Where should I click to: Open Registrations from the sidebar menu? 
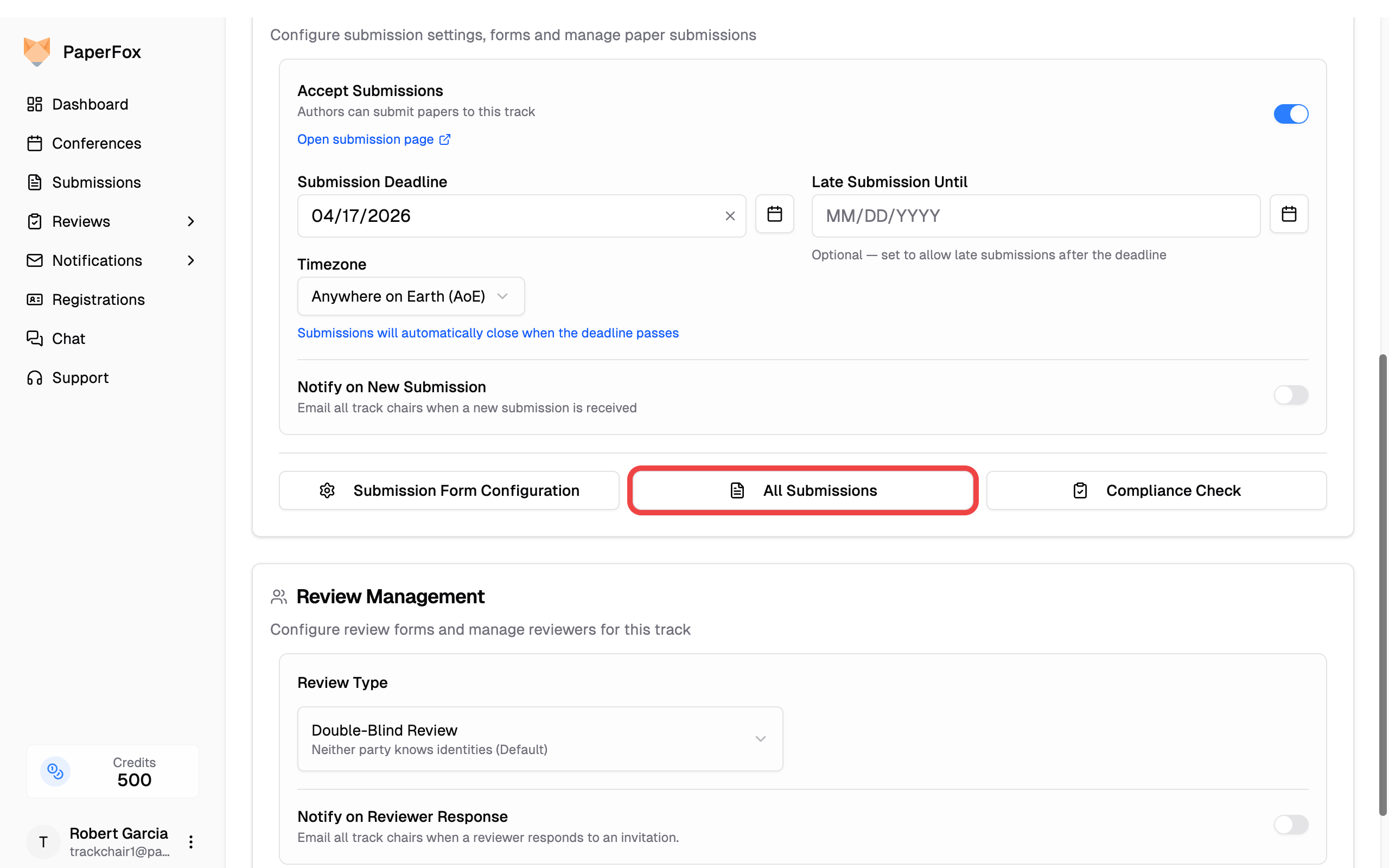click(98, 299)
